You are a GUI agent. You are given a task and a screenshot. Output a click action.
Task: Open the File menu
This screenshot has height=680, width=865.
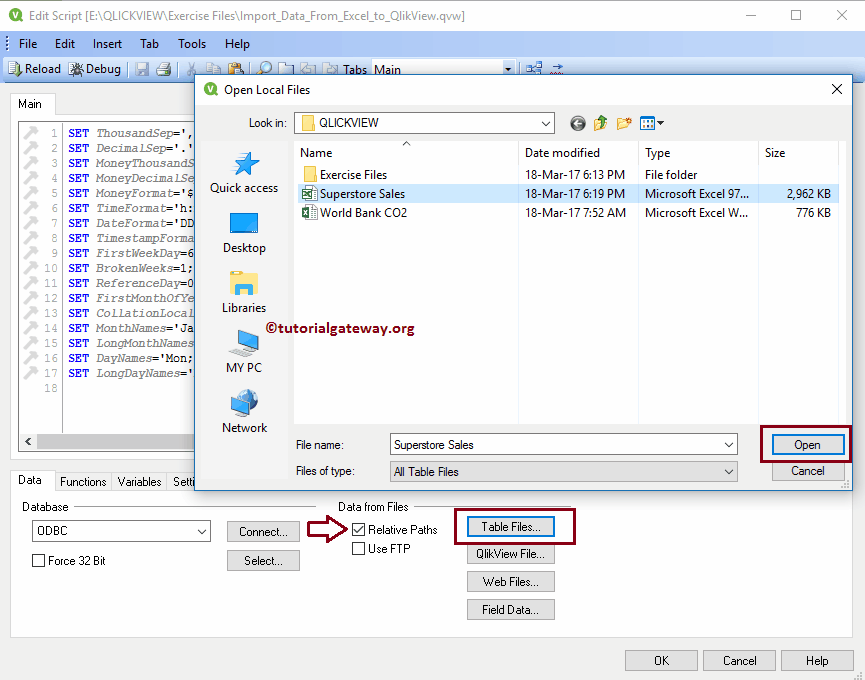click(28, 44)
